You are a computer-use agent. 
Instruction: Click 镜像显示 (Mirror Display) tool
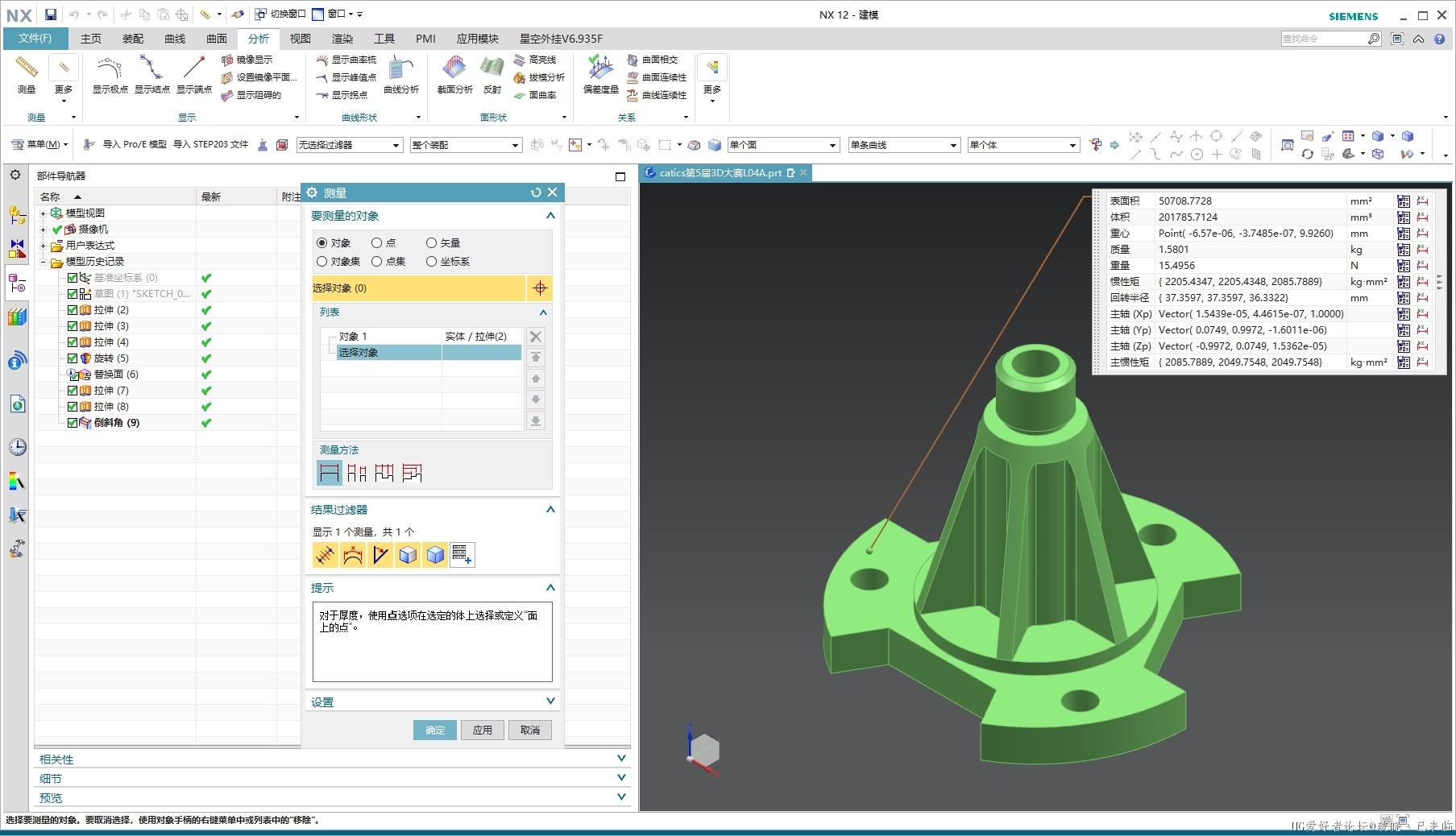click(247, 60)
